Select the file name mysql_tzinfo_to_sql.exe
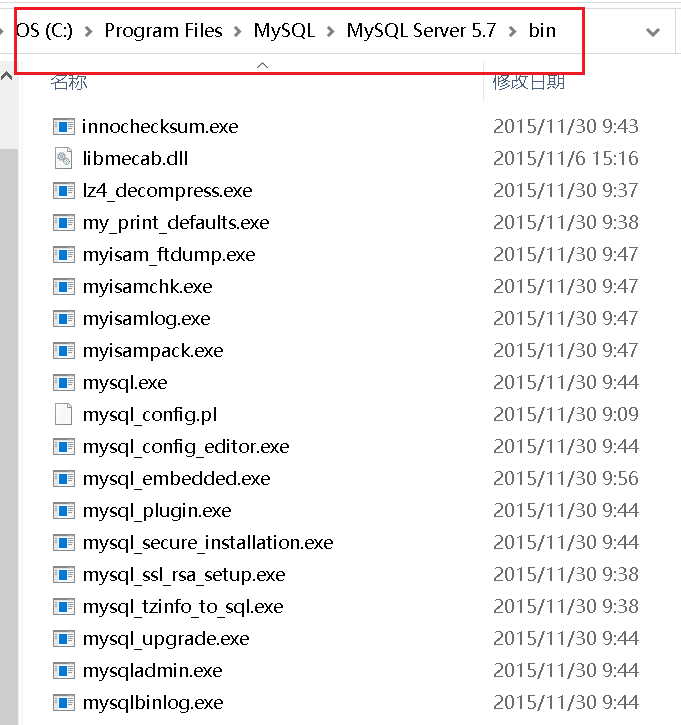Viewport: 681px width, 725px height. tap(183, 607)
